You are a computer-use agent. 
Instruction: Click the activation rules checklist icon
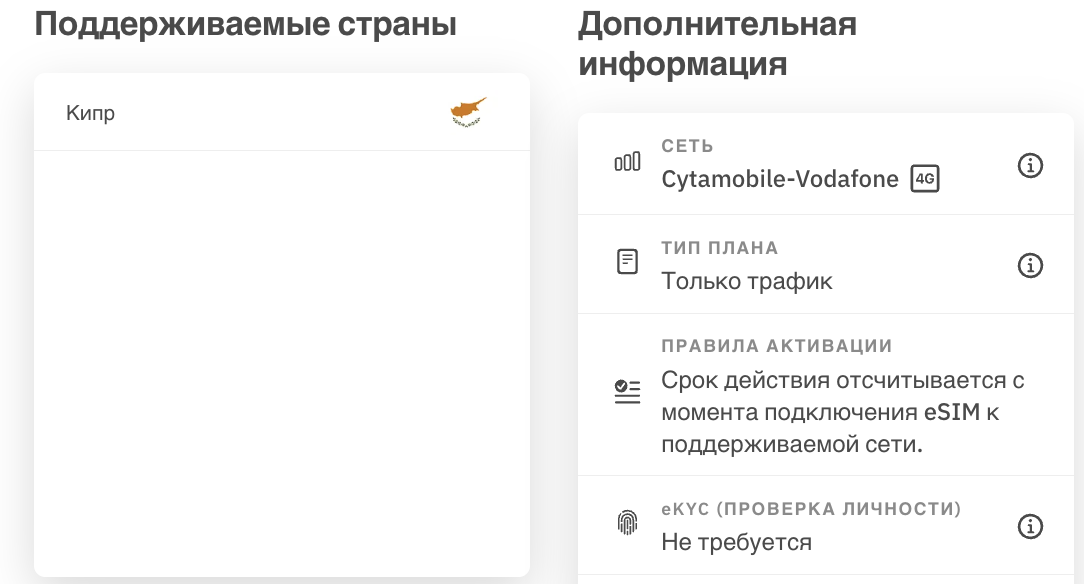point(627,392)
